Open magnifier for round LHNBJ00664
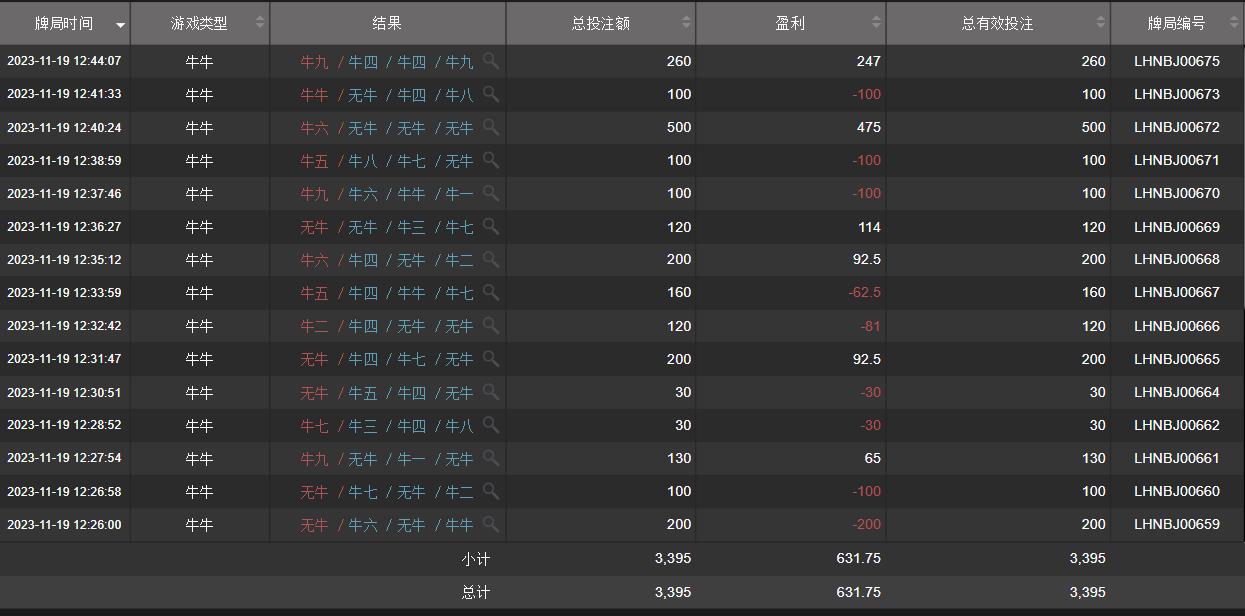Viewport: 1245px width, 616px height. click(491, 391)
